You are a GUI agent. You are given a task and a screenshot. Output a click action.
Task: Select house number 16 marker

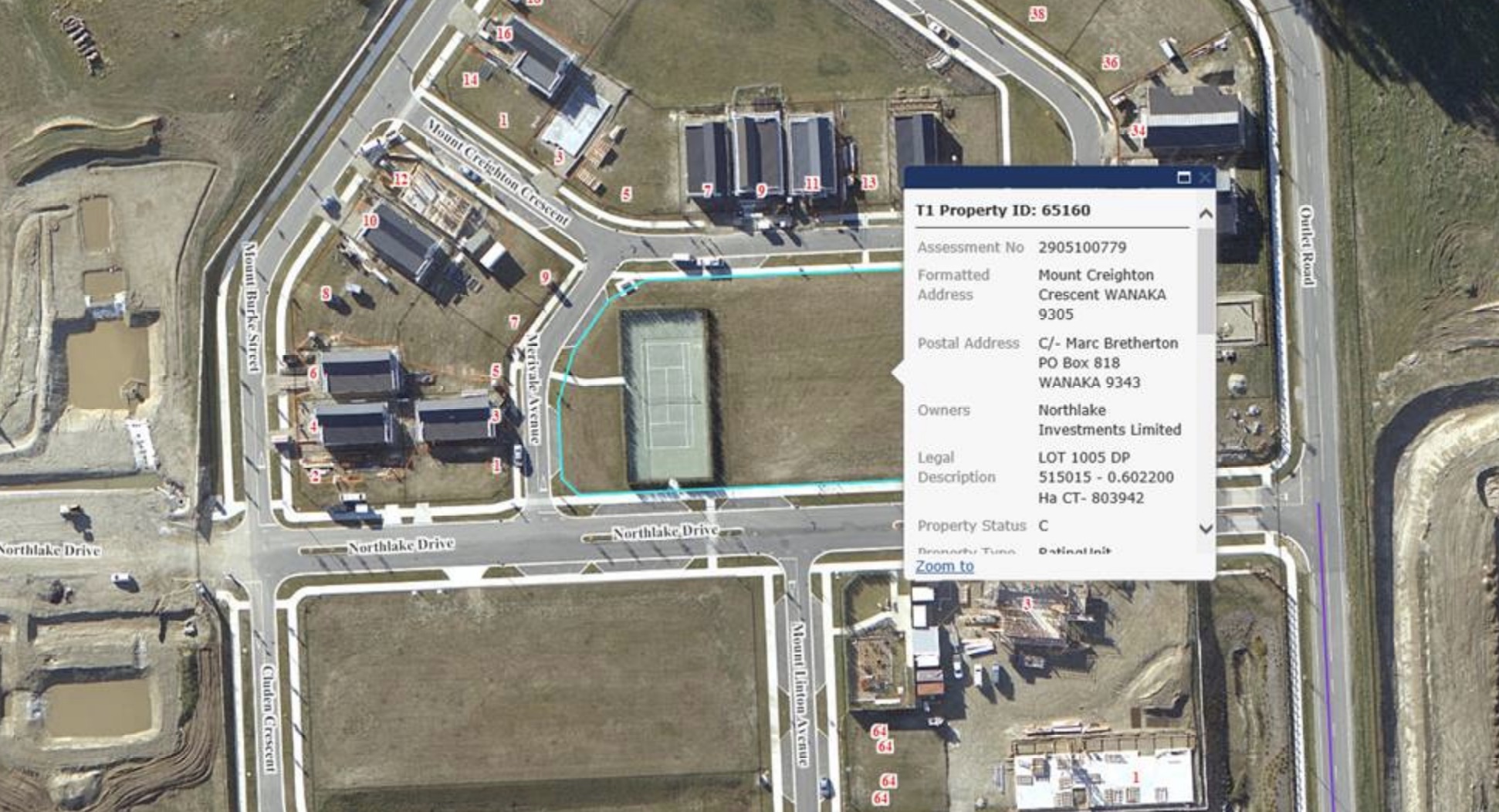(x=503, y=34)
